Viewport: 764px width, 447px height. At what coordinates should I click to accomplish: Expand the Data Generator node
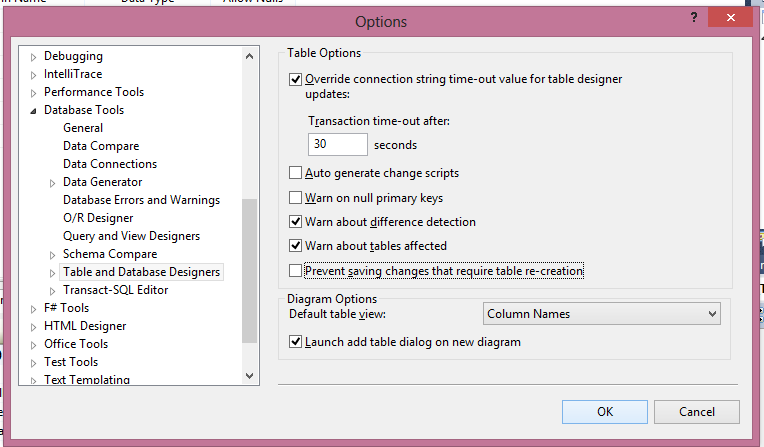pyautogui.click(x=53, y=182)
